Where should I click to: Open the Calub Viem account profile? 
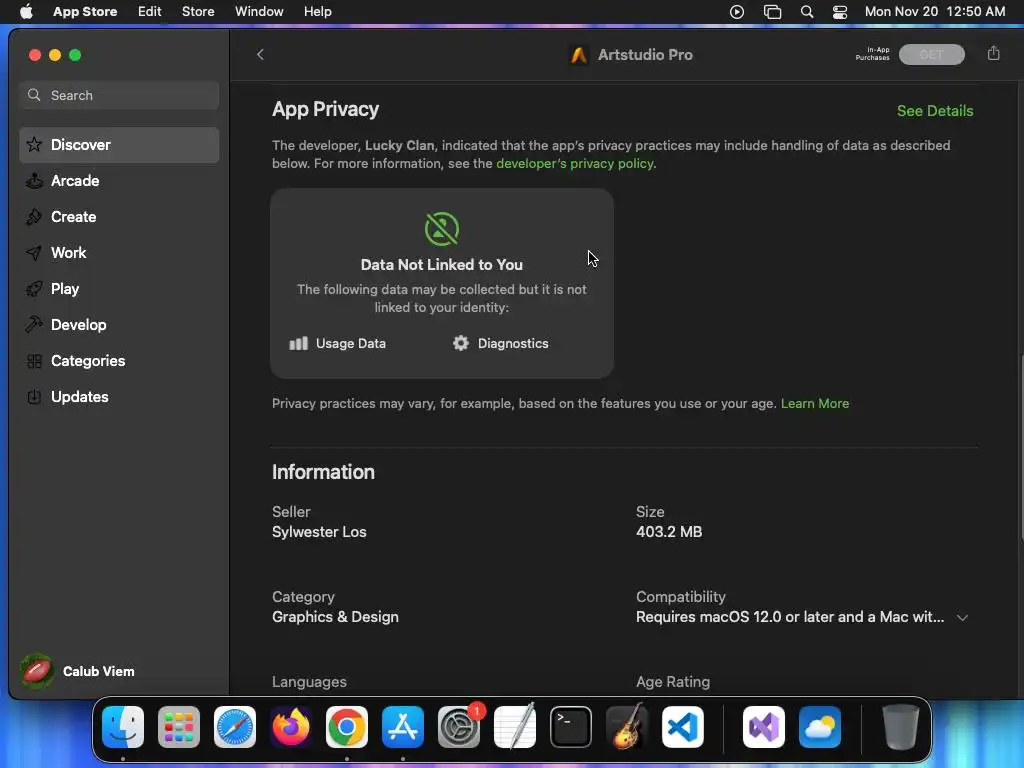click(78, 671)
